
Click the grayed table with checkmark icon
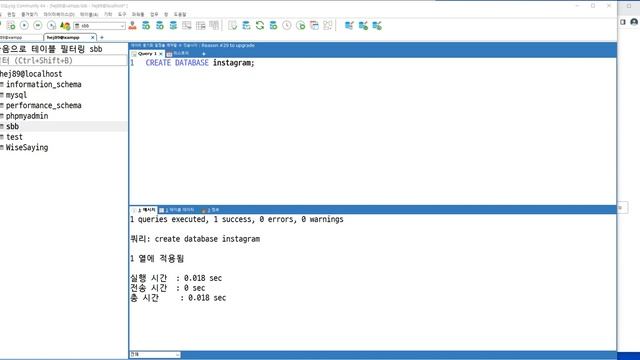(x=232, y=26)
